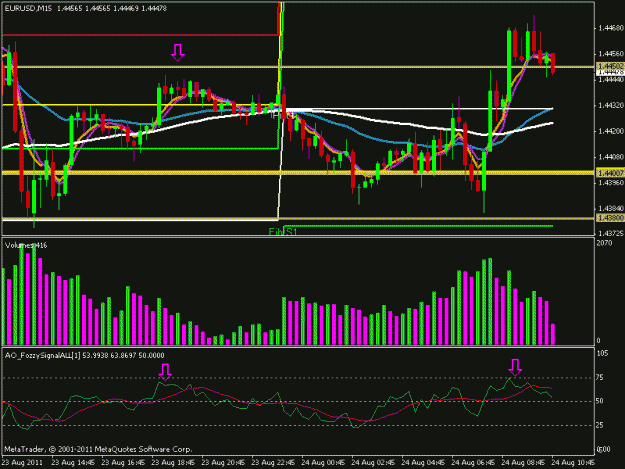Click the 1.43960 price axis label
Viewport: 625px width, 469px height.
point(611,183)
